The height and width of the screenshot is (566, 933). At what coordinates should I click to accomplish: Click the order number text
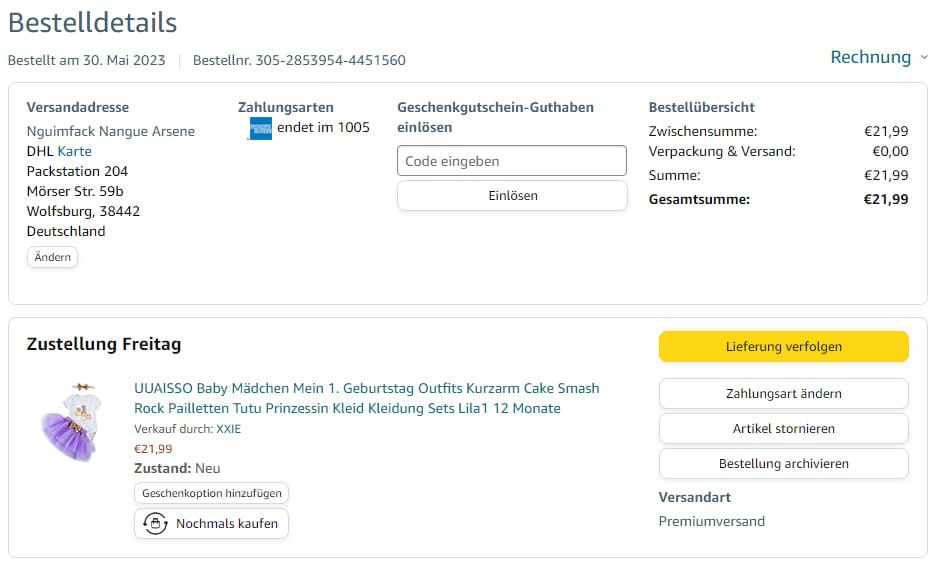[299, 60]
